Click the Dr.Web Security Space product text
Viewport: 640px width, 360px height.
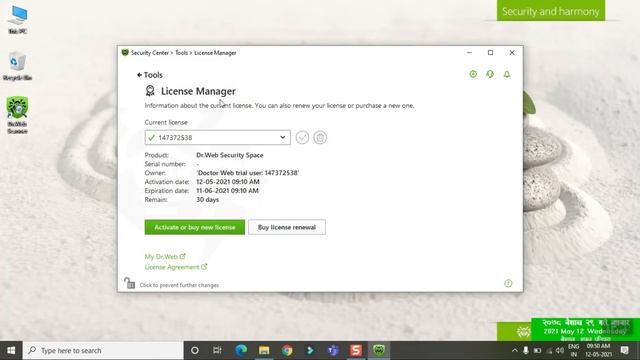229,155
